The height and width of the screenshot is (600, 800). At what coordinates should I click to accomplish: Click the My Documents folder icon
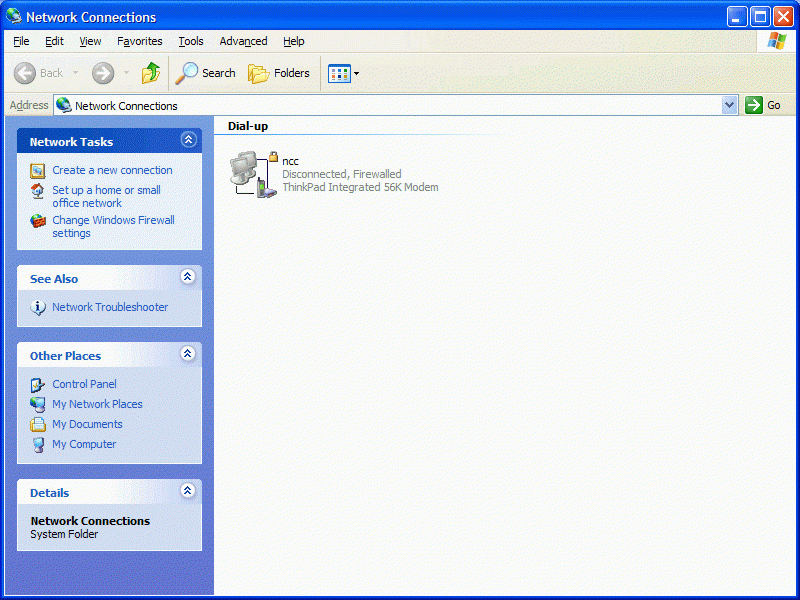[38, 424]
